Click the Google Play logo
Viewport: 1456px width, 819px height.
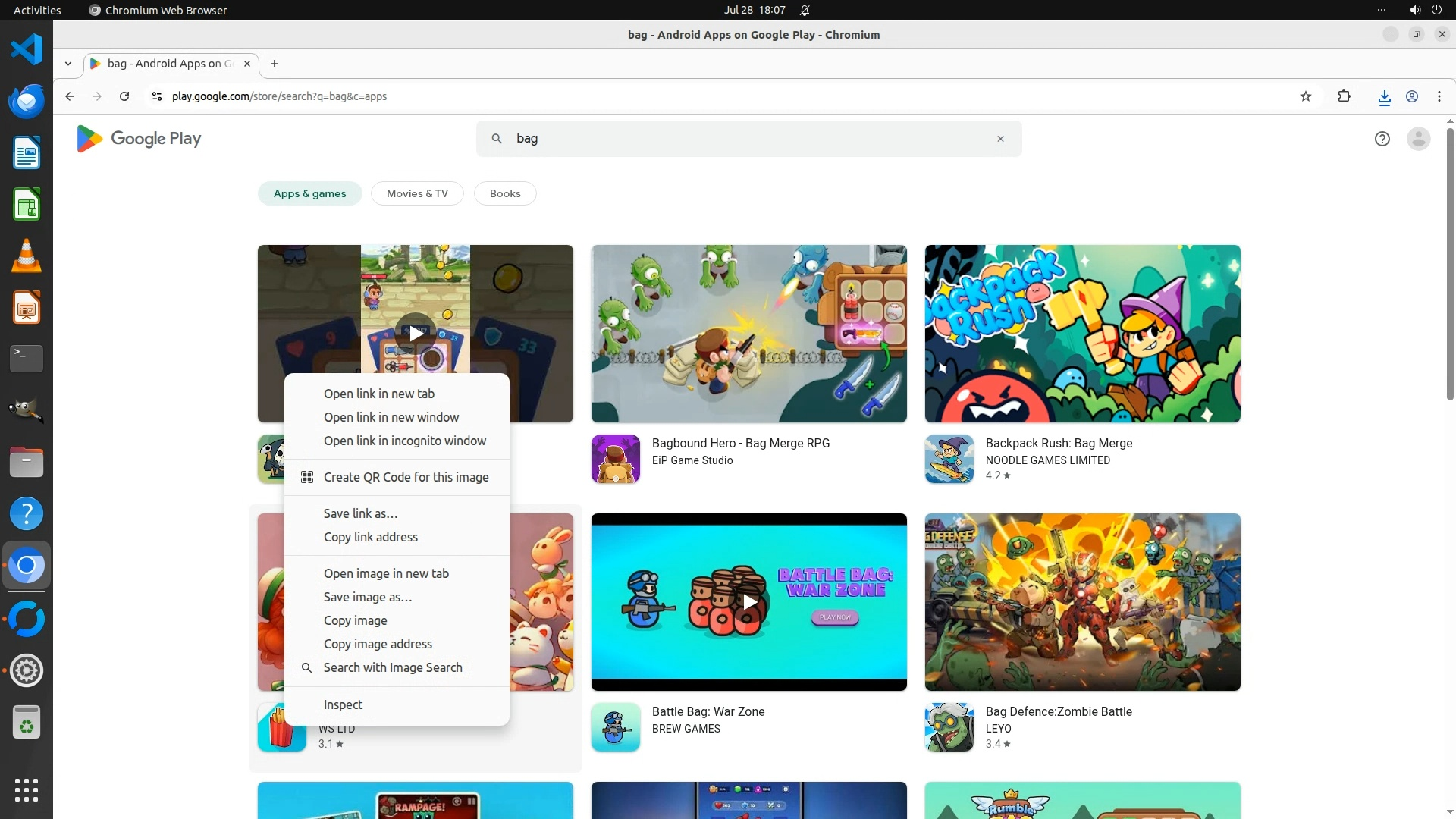point(139,139)
